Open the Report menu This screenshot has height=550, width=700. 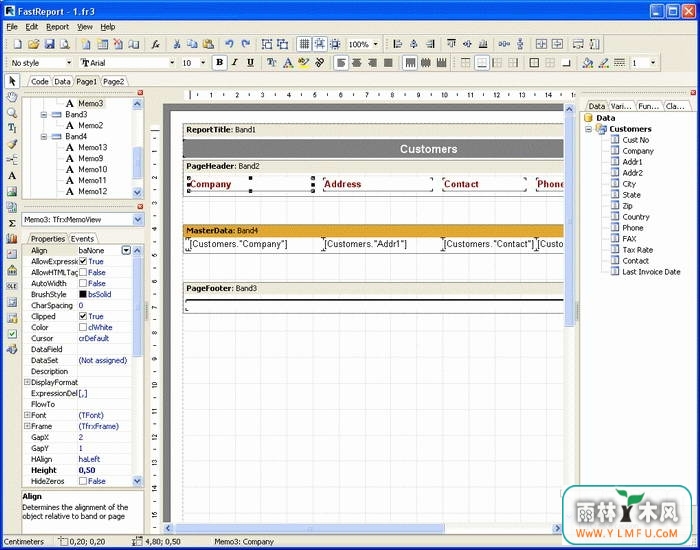(58, 27)
